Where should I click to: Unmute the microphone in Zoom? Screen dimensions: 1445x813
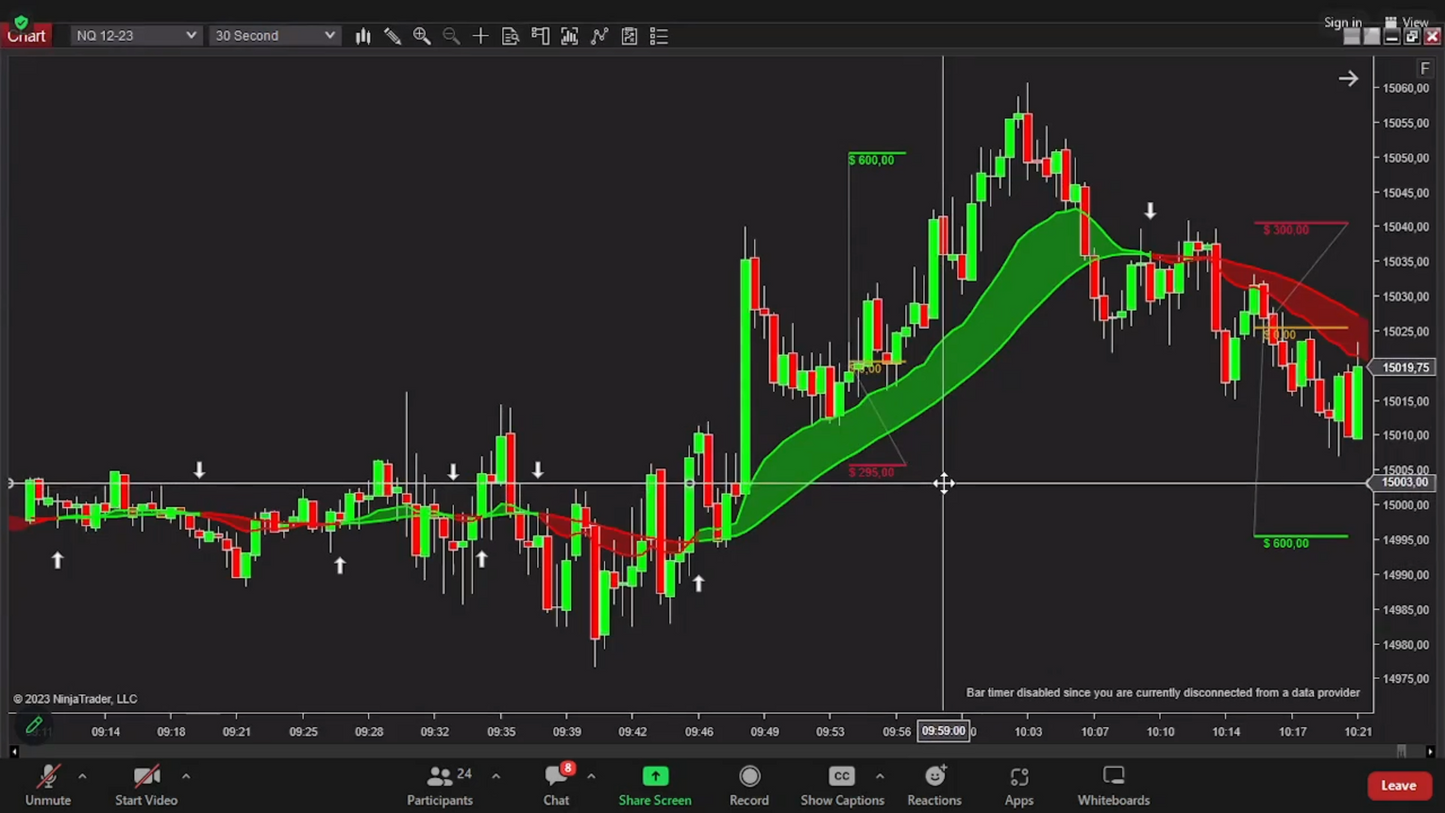(48, 785)
